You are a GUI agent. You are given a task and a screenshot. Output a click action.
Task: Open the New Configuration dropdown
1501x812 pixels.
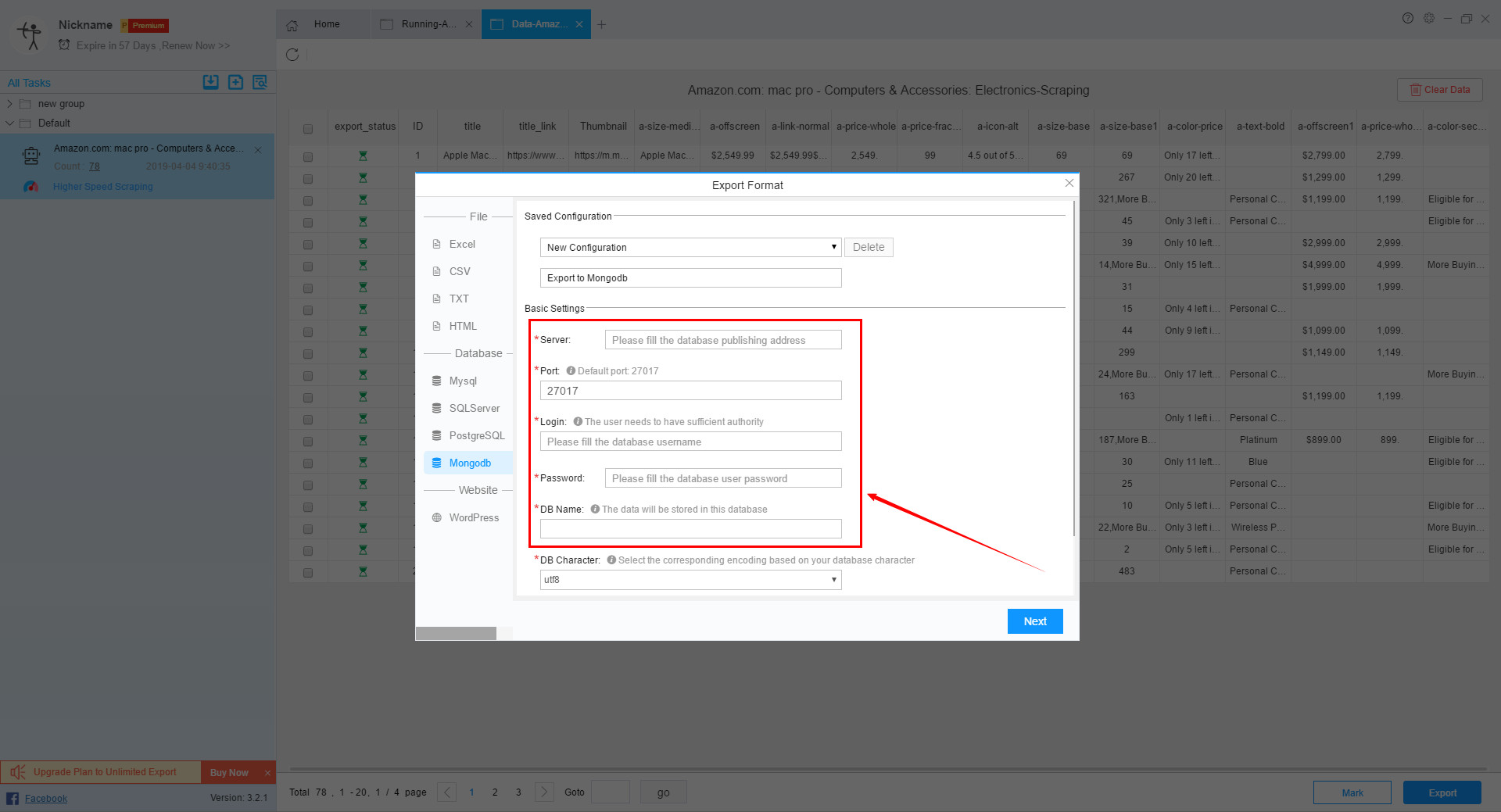[691, 248]
